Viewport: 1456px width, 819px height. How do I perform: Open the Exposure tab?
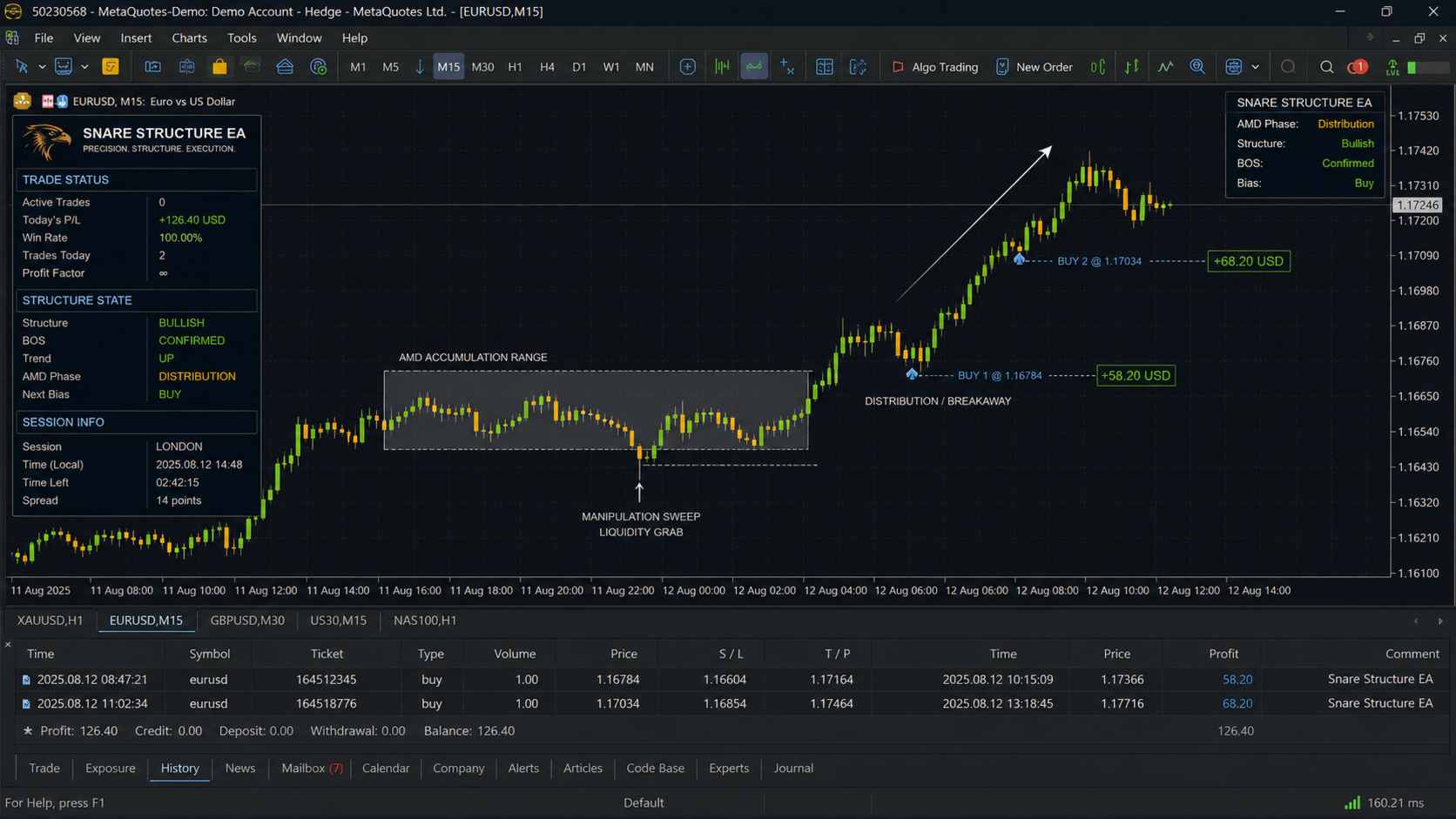pyautogui.click(x=110, y=768)
